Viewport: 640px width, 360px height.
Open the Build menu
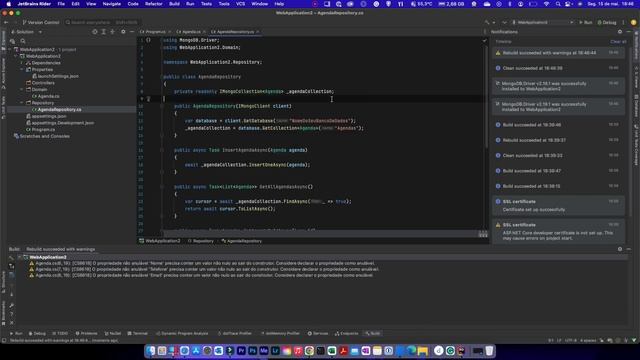[174, 4]
